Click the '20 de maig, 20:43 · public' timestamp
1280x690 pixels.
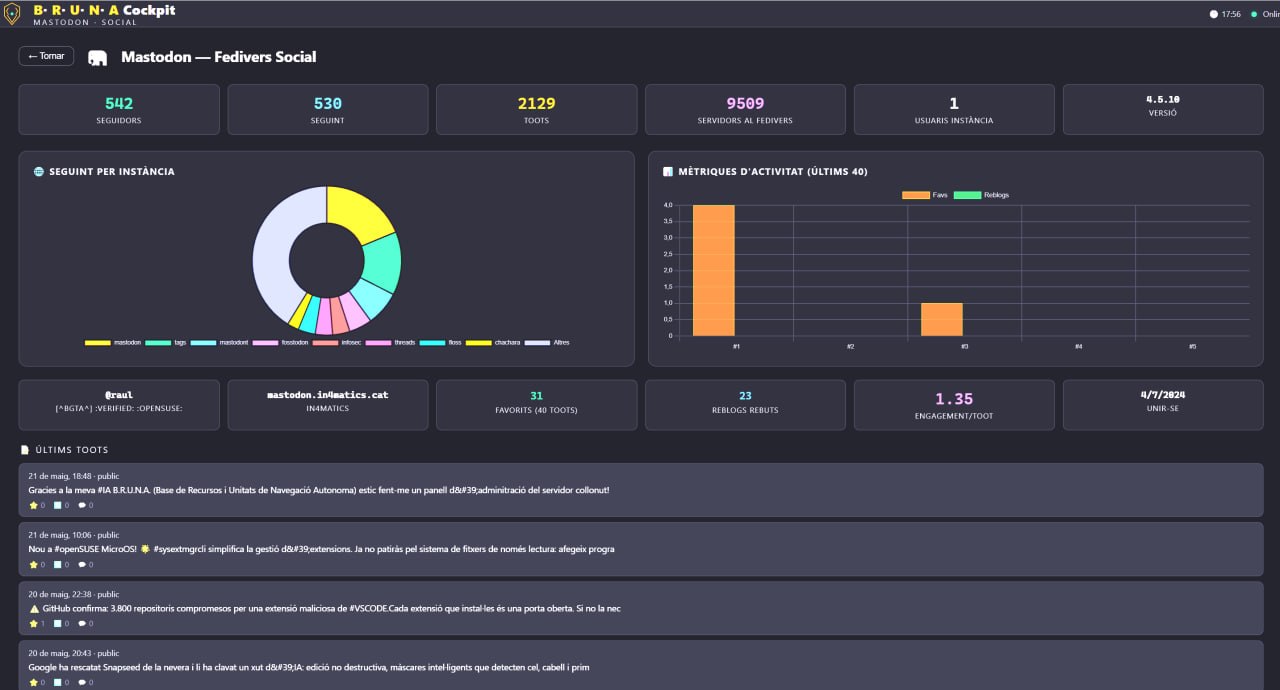74,653
